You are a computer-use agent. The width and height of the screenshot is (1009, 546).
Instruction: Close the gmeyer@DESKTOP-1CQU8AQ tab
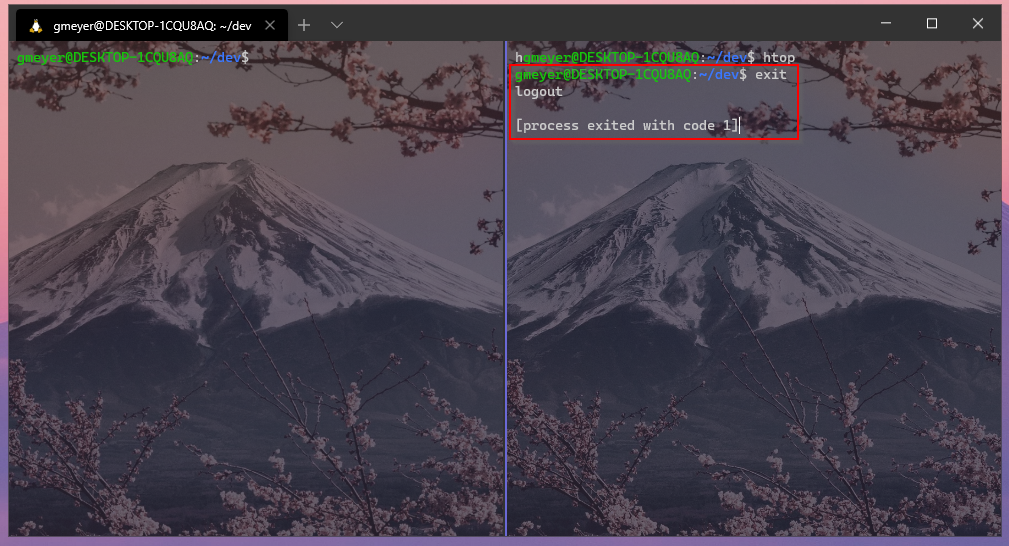click(270, 25)
